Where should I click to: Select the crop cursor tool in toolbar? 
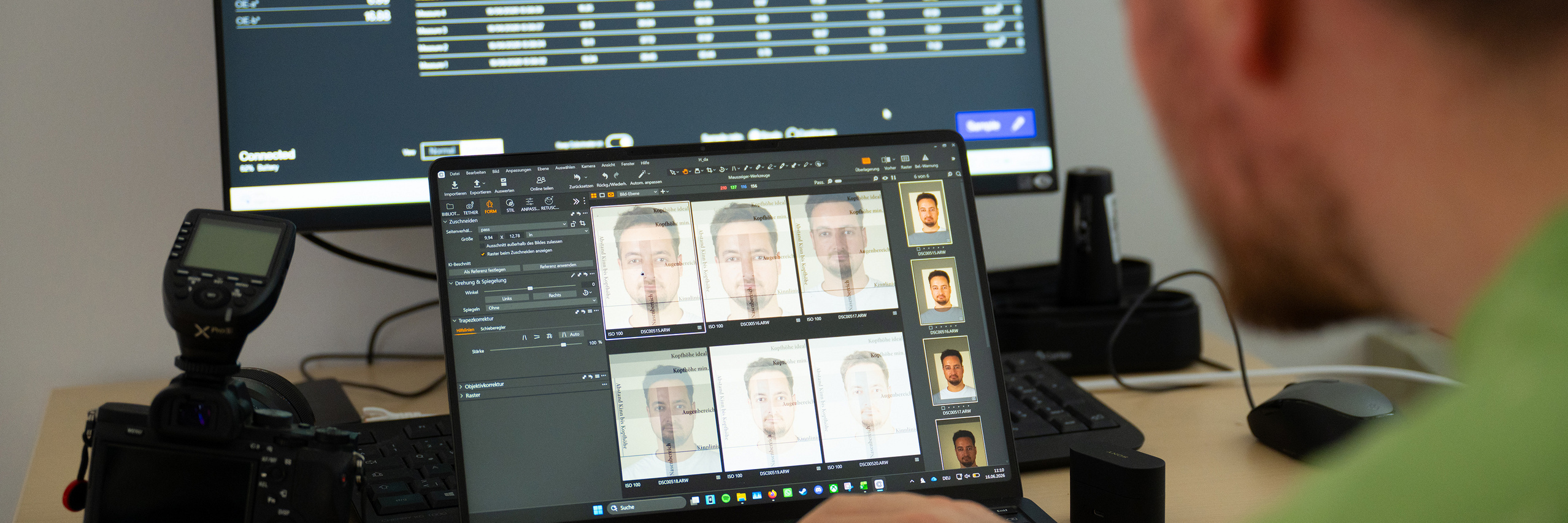point(709,170)
